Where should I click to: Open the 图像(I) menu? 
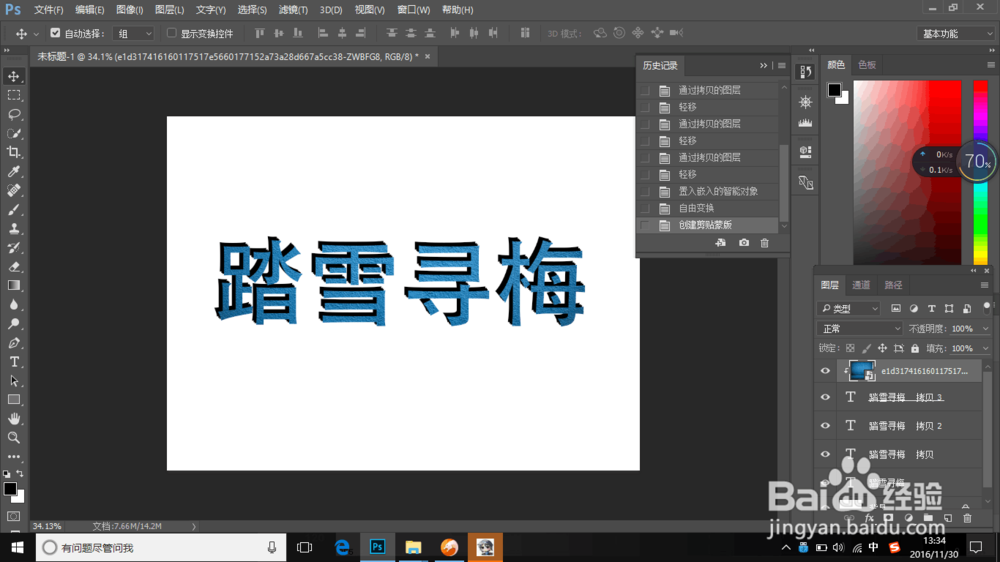[x=129, y=10]
